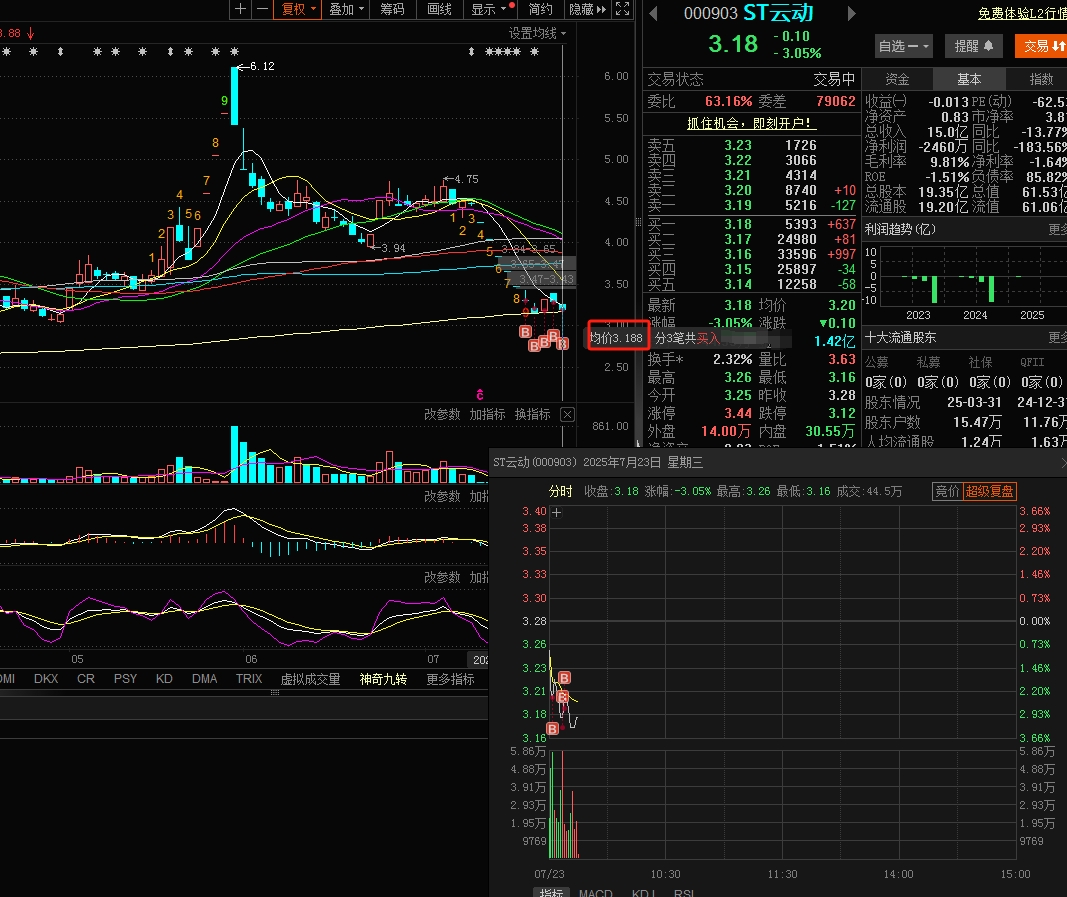Click 改参数 on the volume indicator panel
The height and width of the screenshot is (897, 1067).
point(442,414)
